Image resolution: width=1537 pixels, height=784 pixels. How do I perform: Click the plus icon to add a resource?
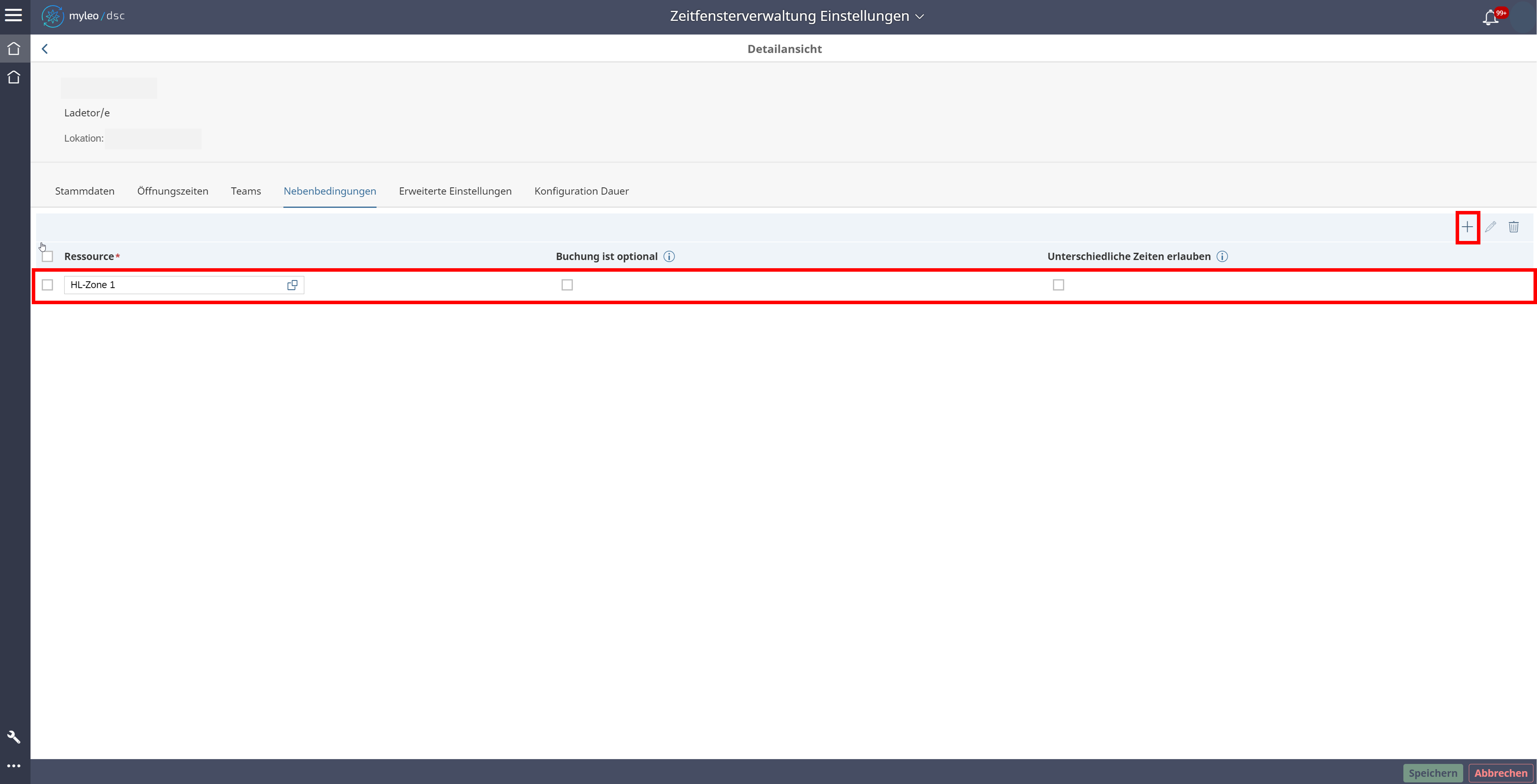1467,227
